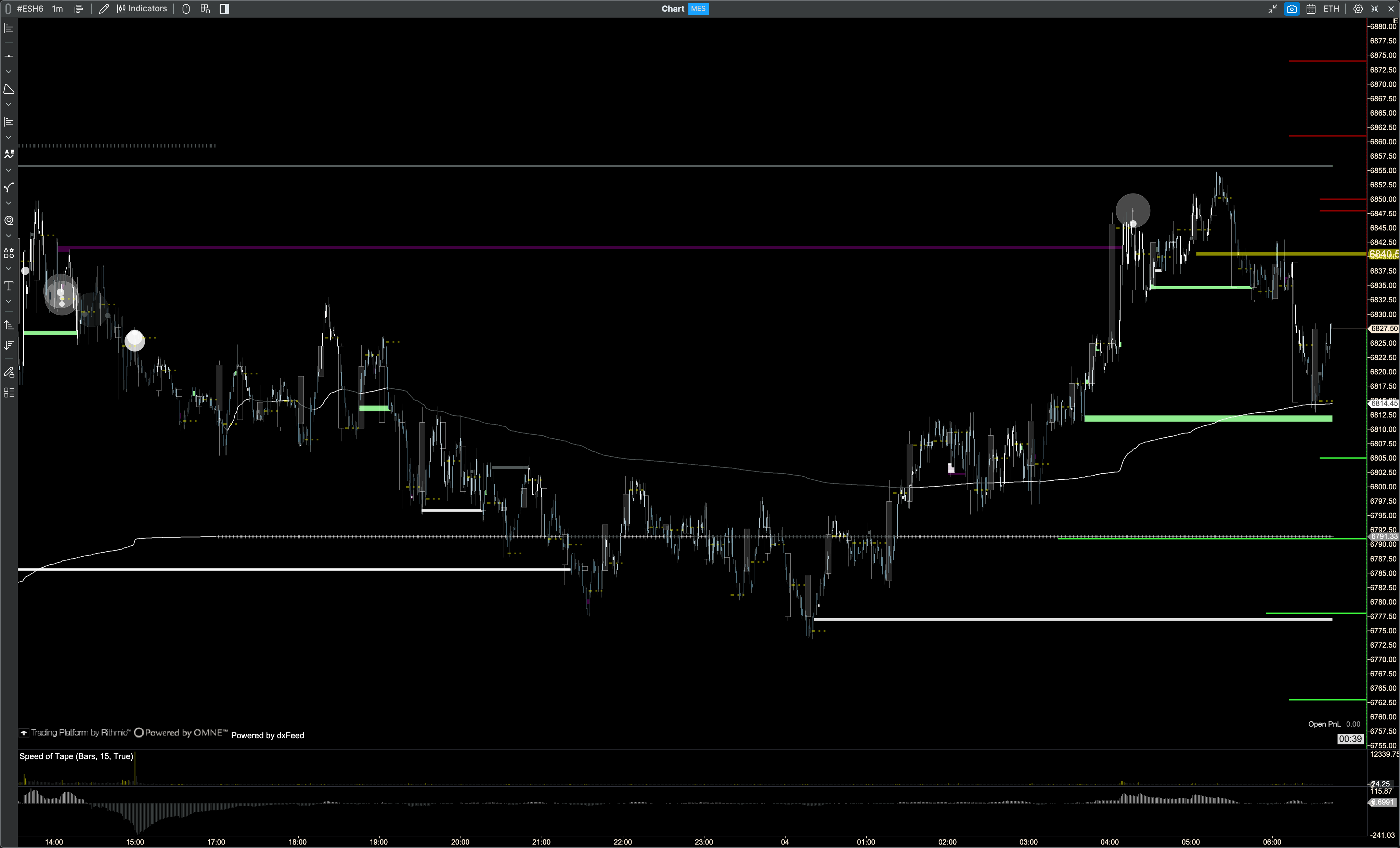The height and width of the screenshot is (848, 1400).
Task: Open the shapes and icons tool
Action: (9, 253)
